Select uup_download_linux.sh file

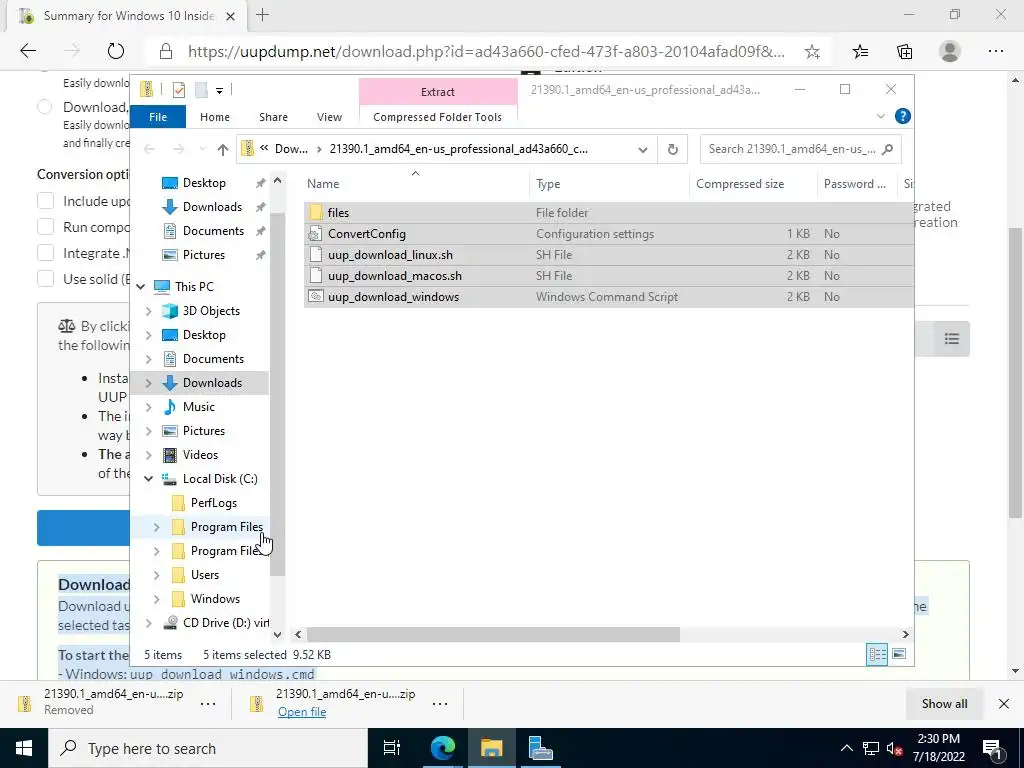coord(390,255)
